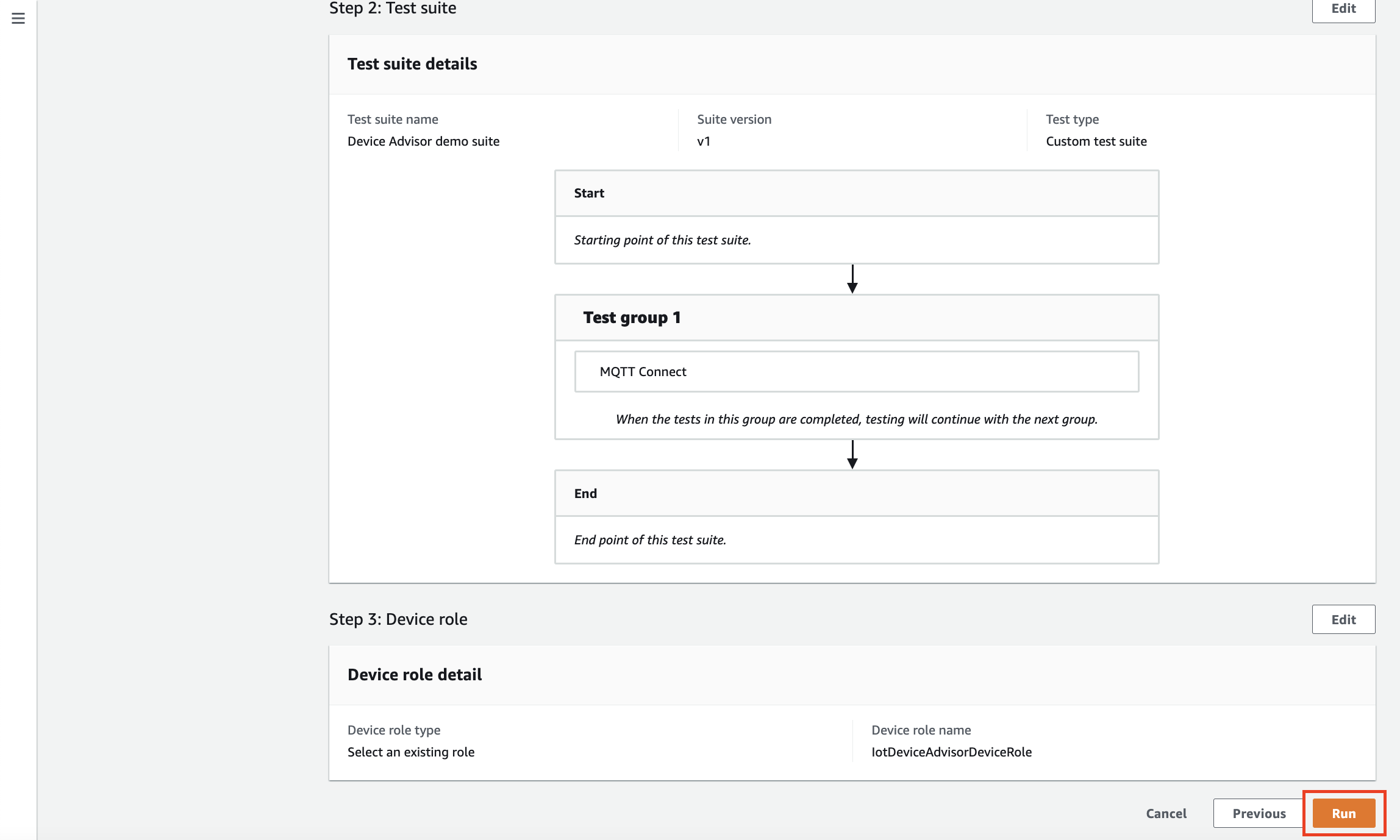Click arrow between Start and Test group

852,279
